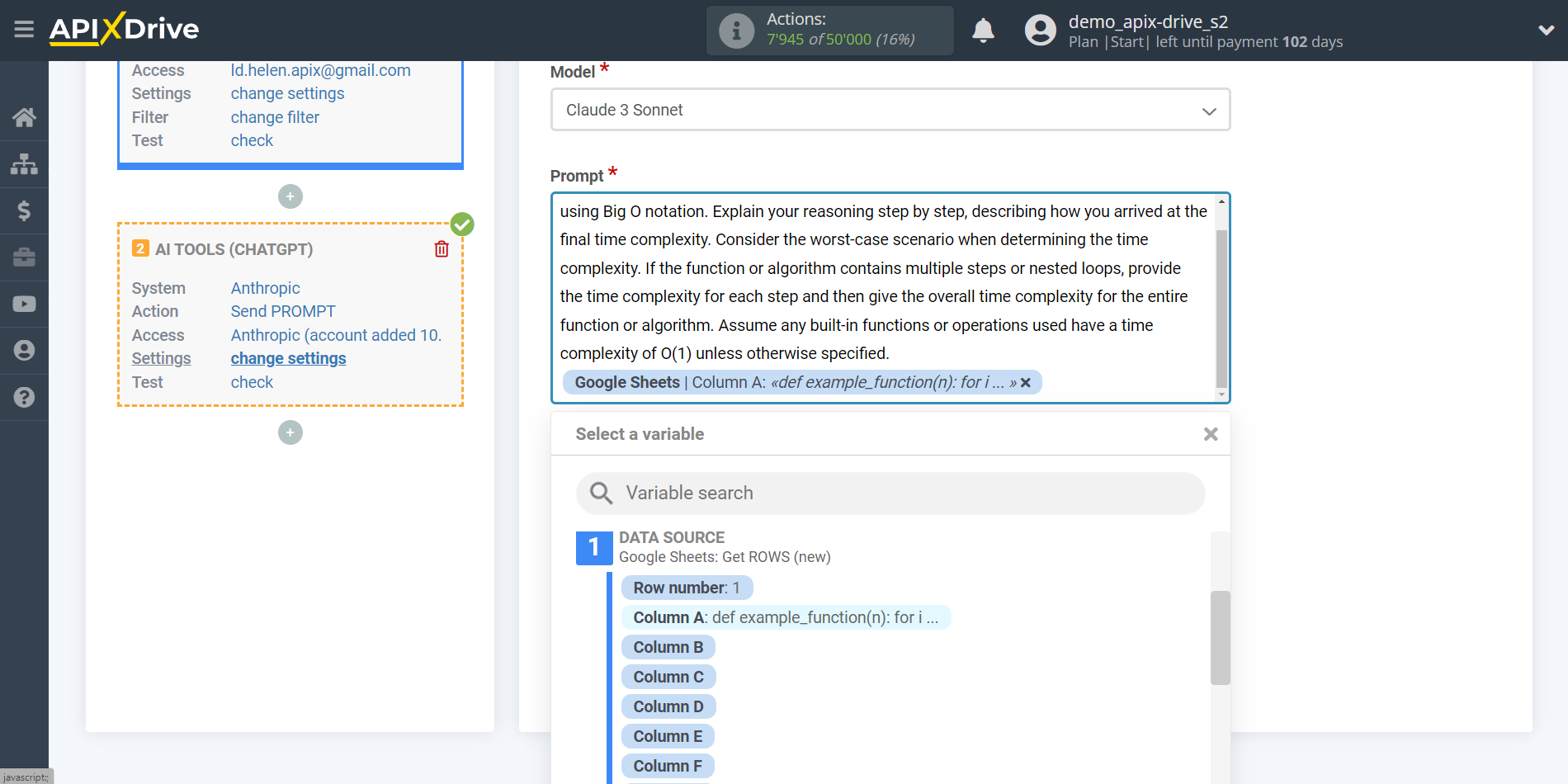This screenshot has width=1568, height=784.
Task: Click the DATA SOURCE heading
Action: tap(672, 537)
